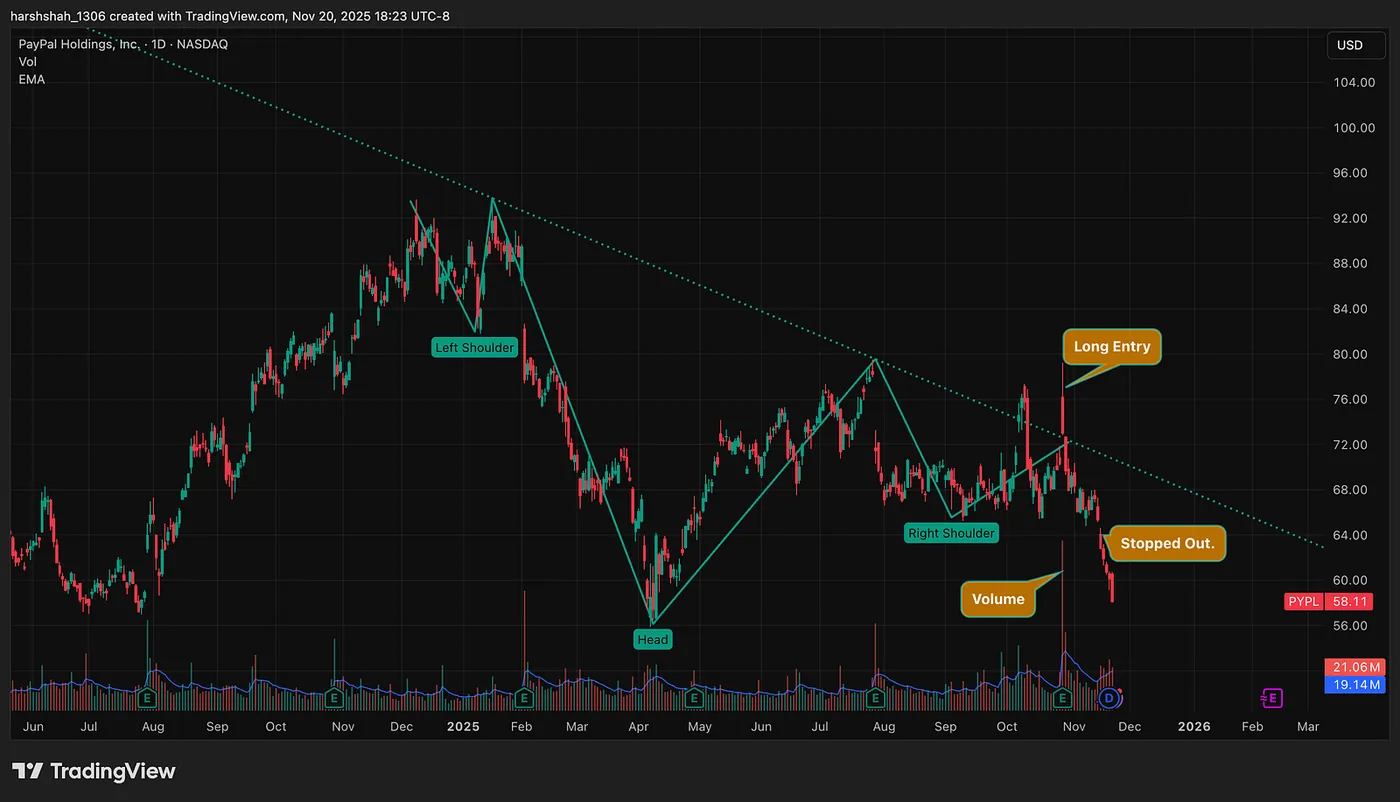This screenshot has width=1400, height=802.
Task: Click the 2026 year label on time axis
Action: [x=1193, y=727]
